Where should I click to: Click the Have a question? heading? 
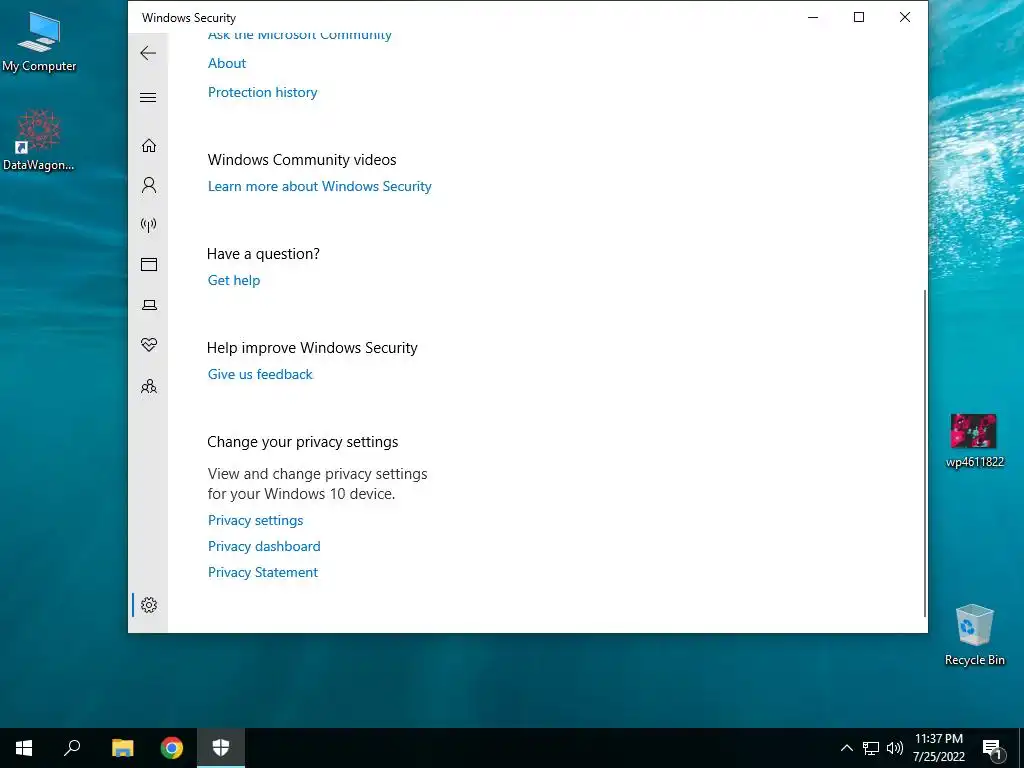pyautogui.click(x=263, y=254)
